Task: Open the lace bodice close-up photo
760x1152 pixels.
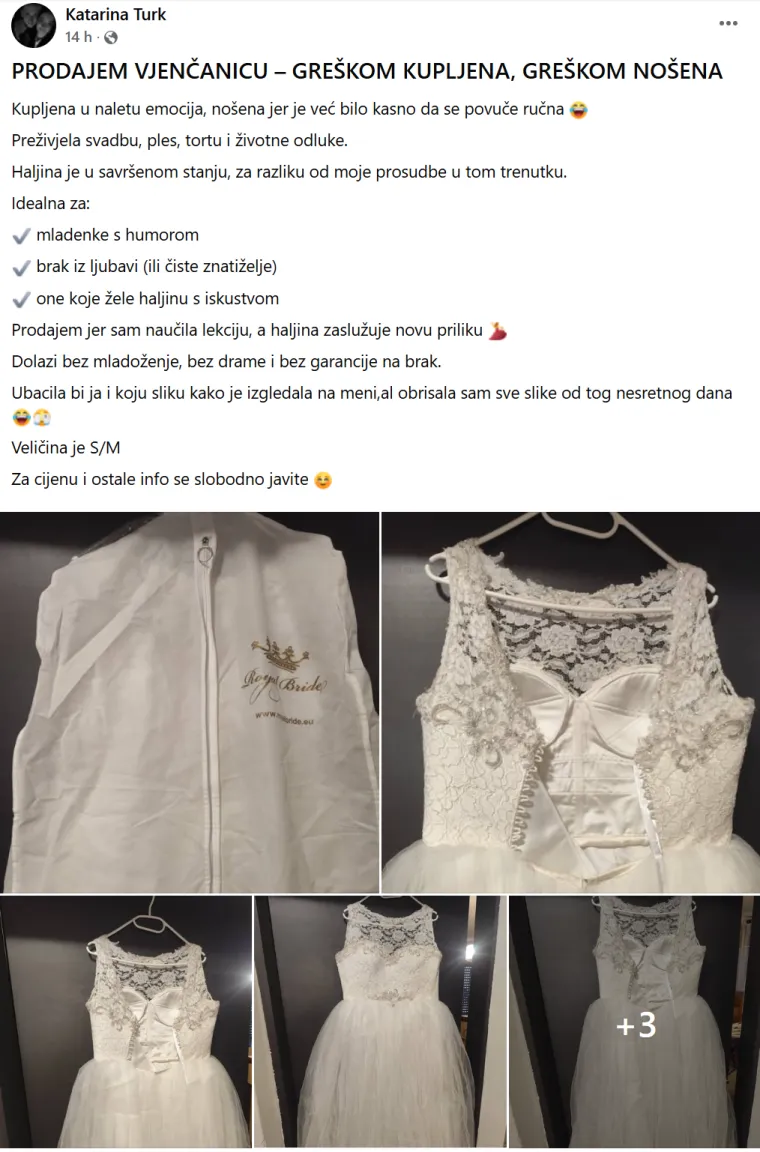Action: point(570,702)
